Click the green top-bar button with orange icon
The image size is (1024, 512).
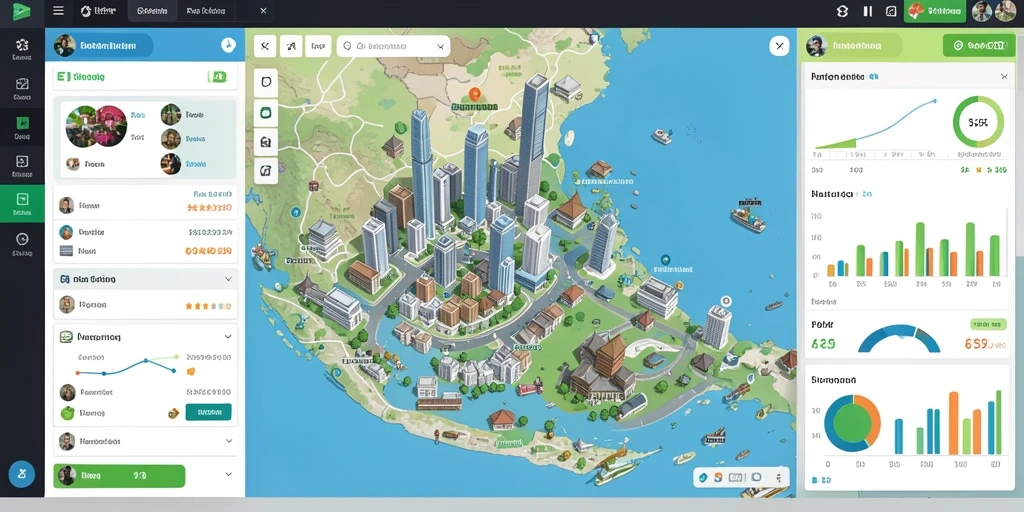pyautogui.click(x=935, y=11)
